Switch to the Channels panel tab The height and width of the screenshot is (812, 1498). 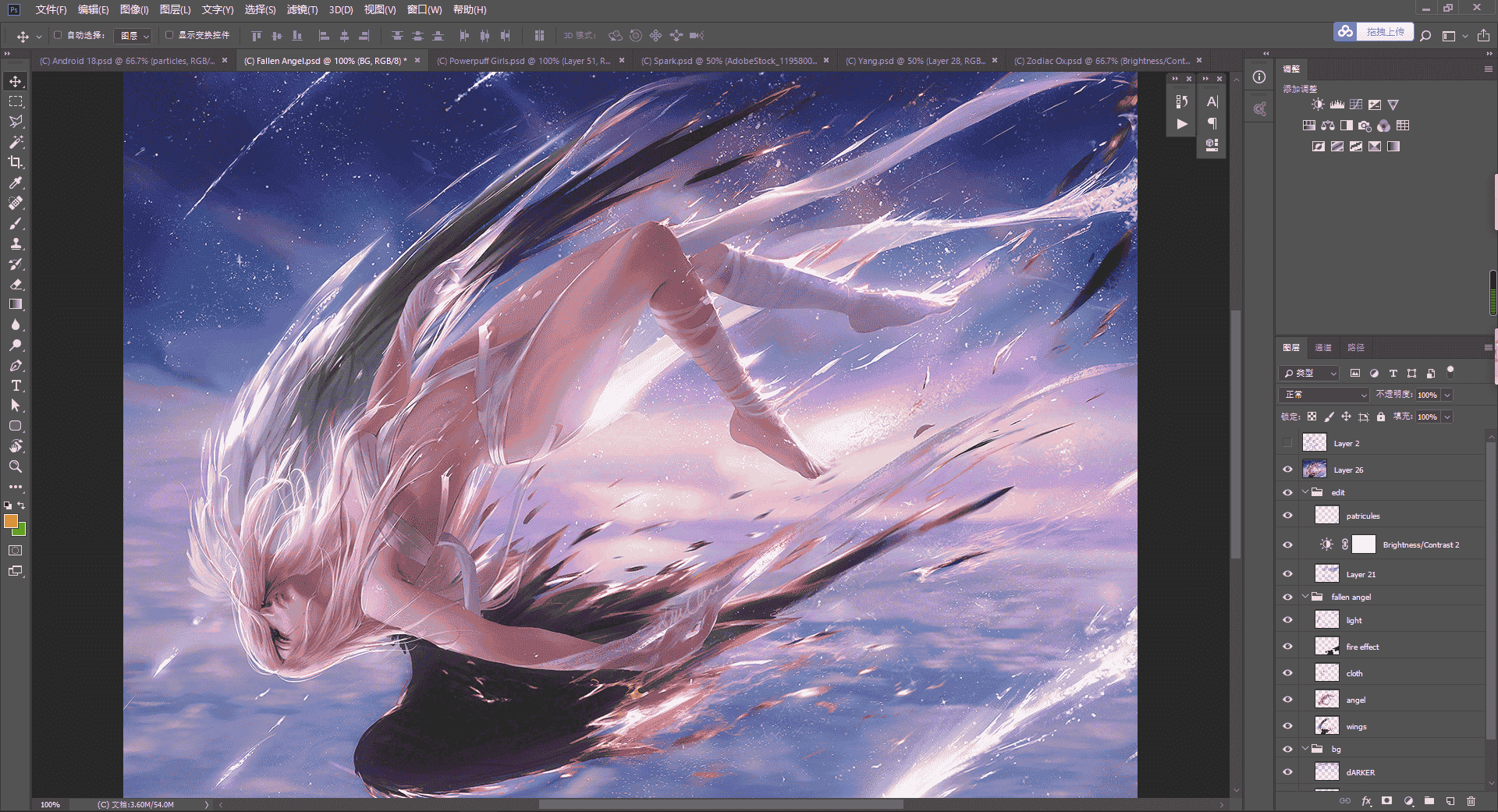point(1323,348)
